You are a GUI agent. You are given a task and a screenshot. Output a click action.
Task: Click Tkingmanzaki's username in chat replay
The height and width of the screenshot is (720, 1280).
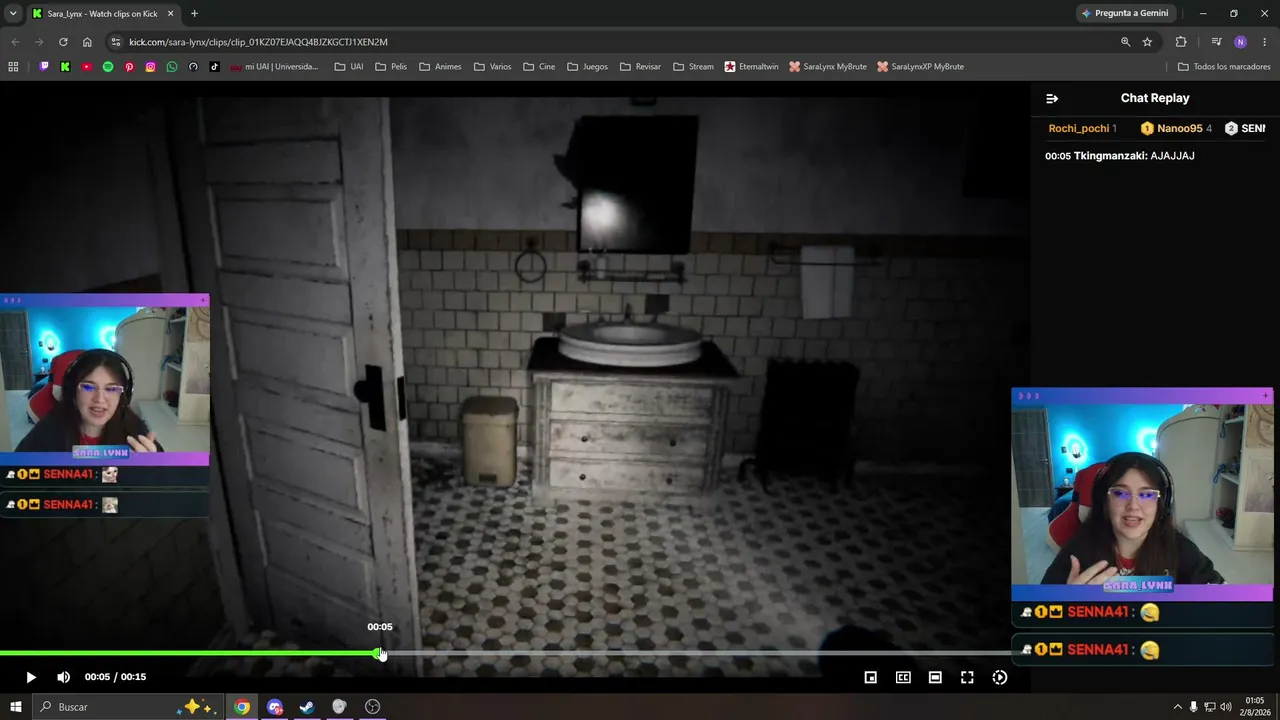tap(1109, 156)
